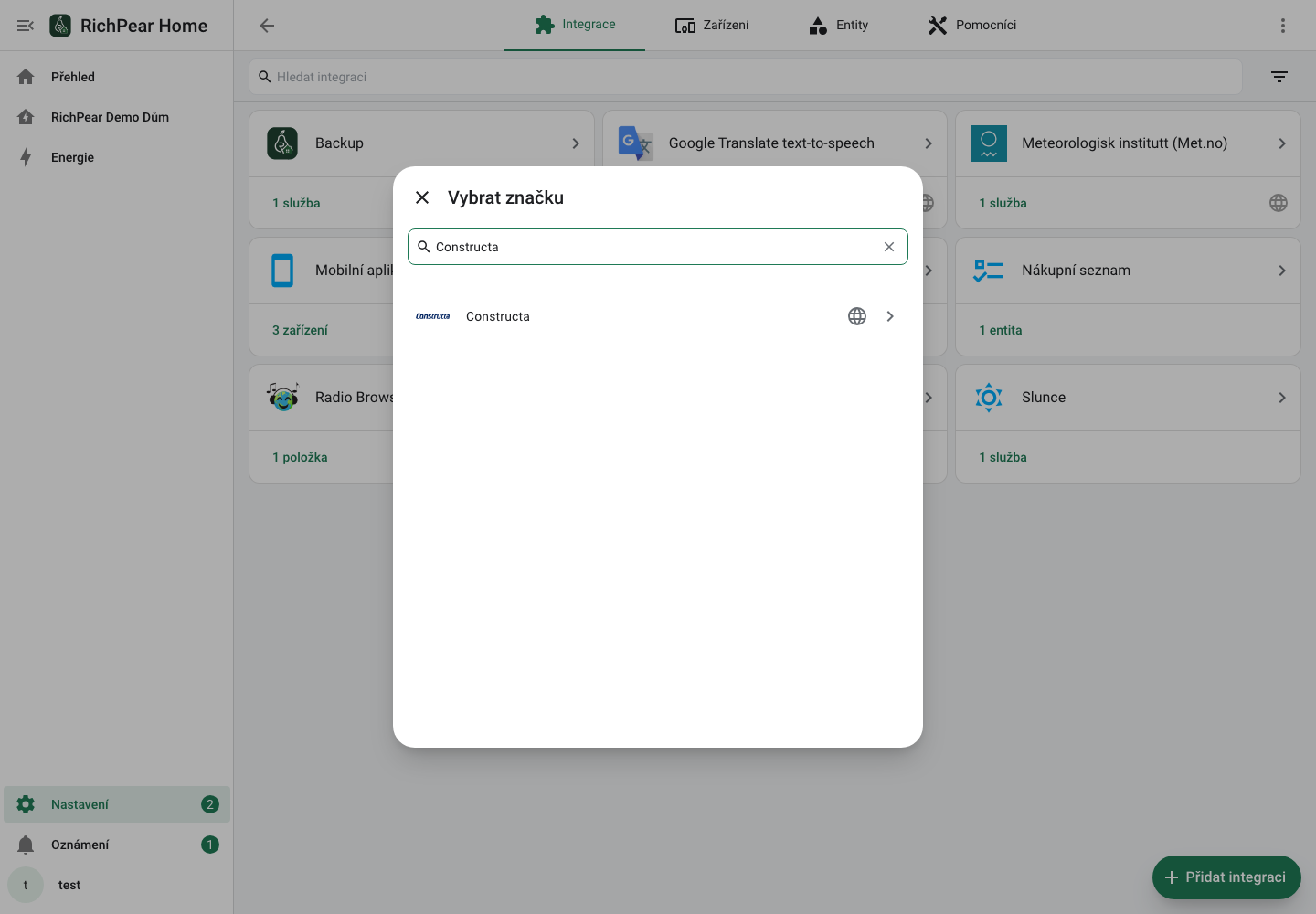Collapse the sidebar menu icon
This screenshot has height=914, width=1316.
pos(26,26)
